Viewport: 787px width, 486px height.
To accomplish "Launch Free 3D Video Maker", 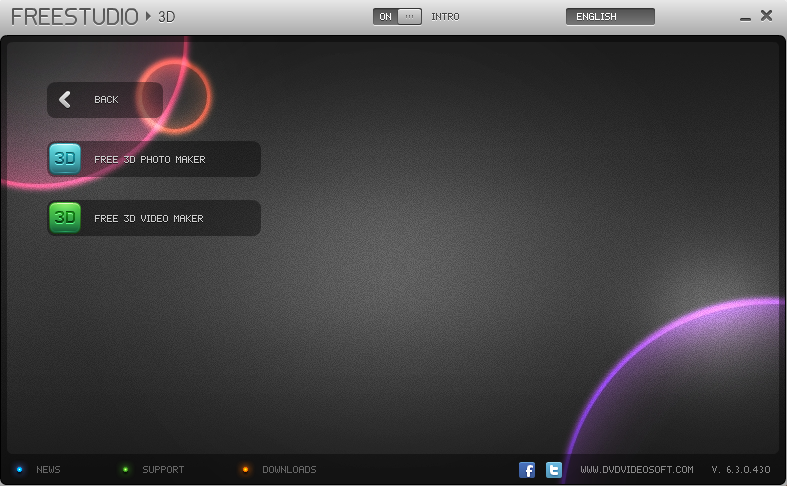I will coord(154,218).
